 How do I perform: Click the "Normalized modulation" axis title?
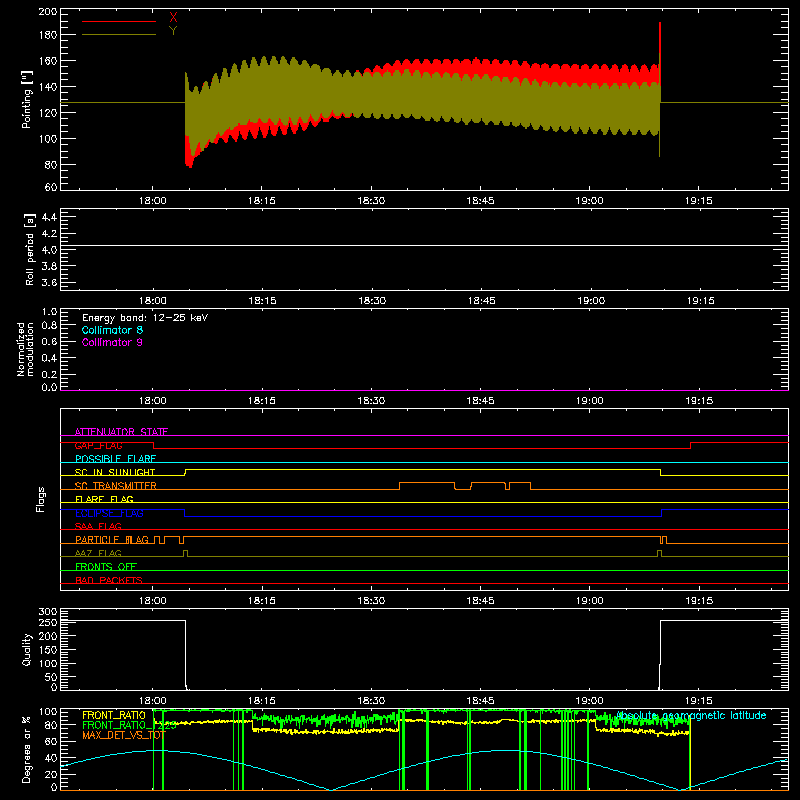[x=25, y=349]
